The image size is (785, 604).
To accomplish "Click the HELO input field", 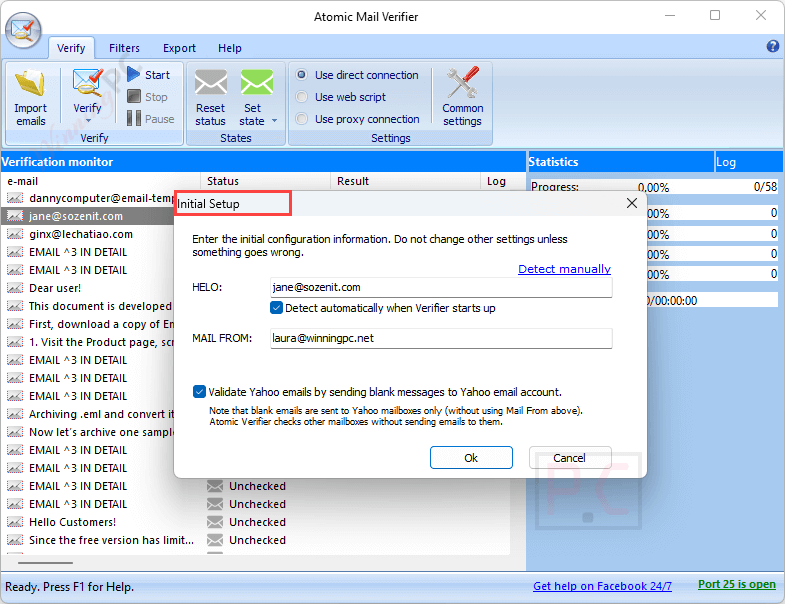I will pos(441,287).
